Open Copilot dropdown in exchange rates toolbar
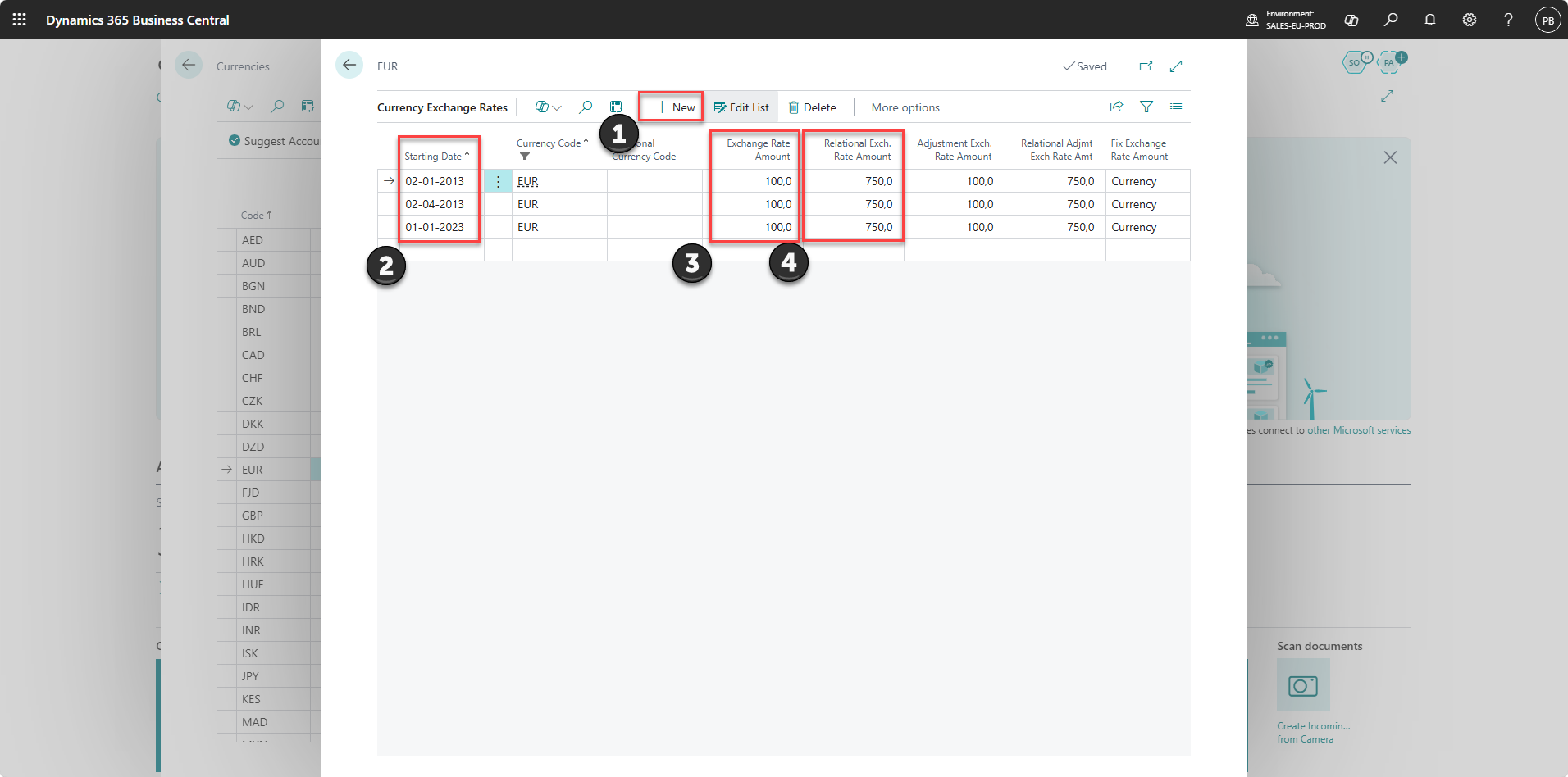This screenshot has height=777, width=1568. point(549,107)
